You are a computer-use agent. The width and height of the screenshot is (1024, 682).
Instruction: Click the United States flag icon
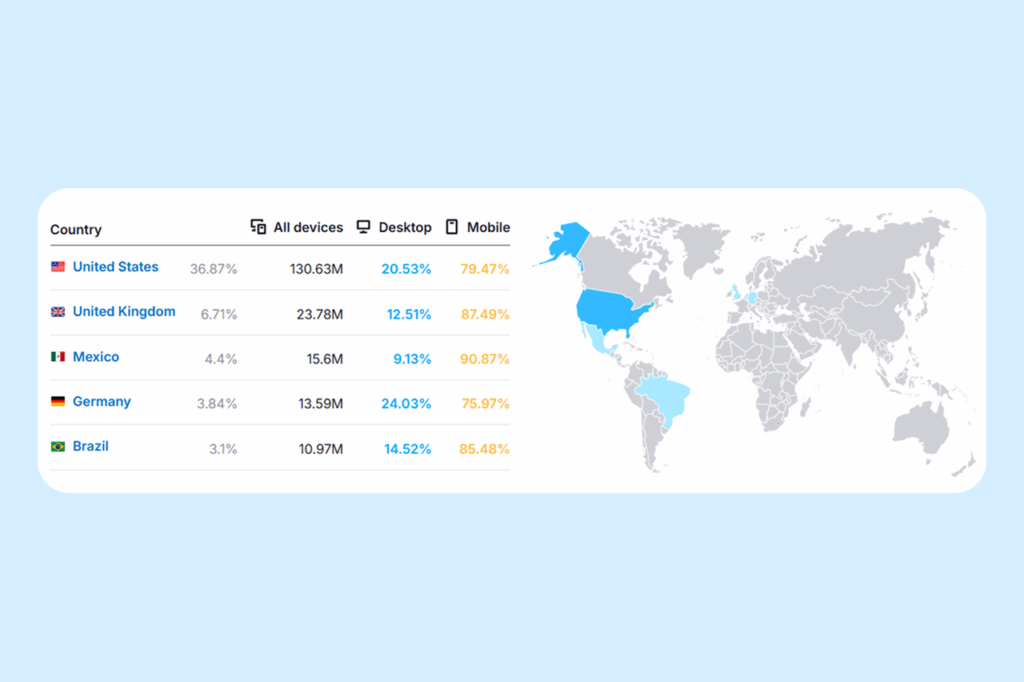tap(58, 267)
